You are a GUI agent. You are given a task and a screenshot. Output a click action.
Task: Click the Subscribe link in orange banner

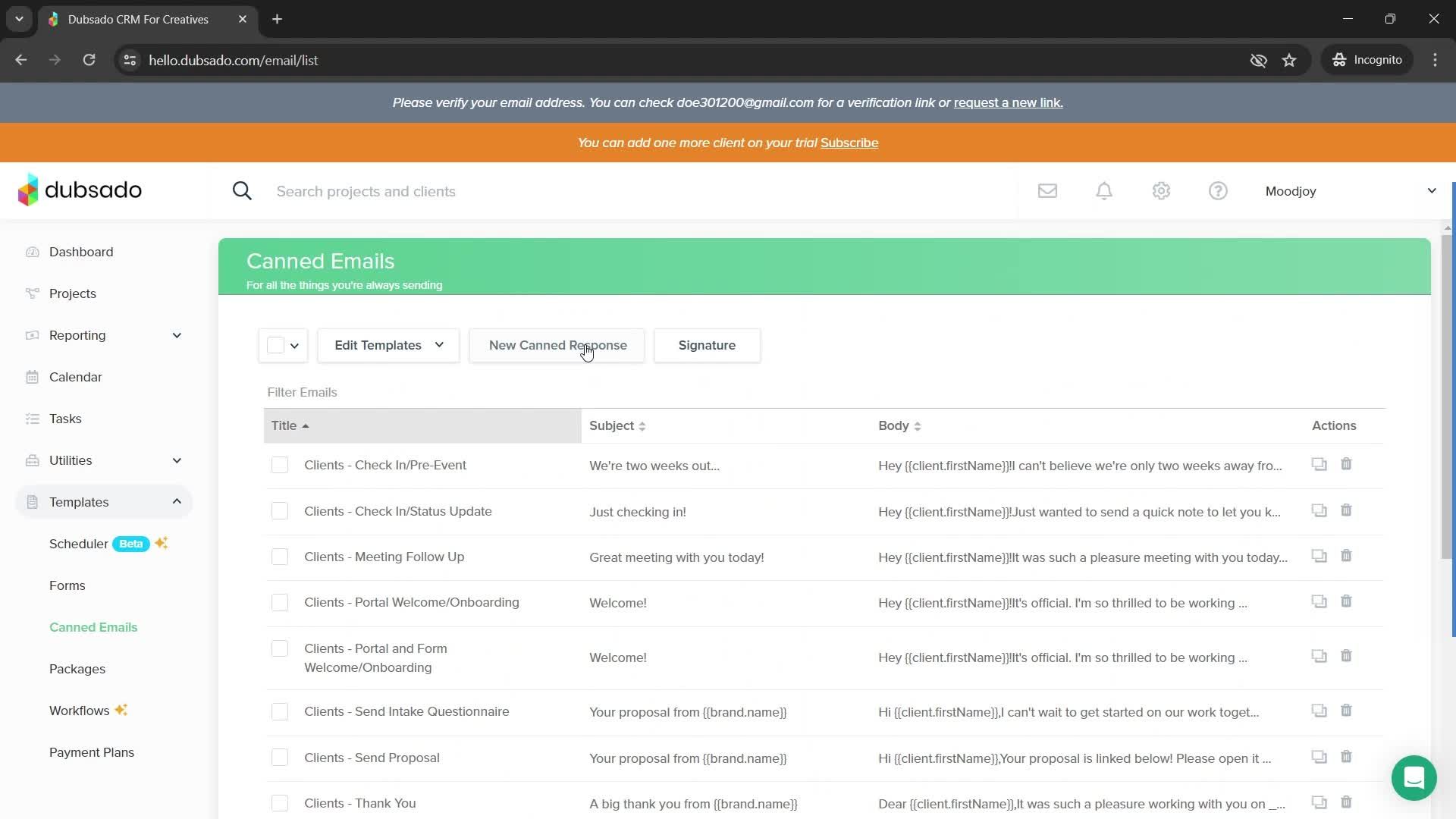(849, 143)
